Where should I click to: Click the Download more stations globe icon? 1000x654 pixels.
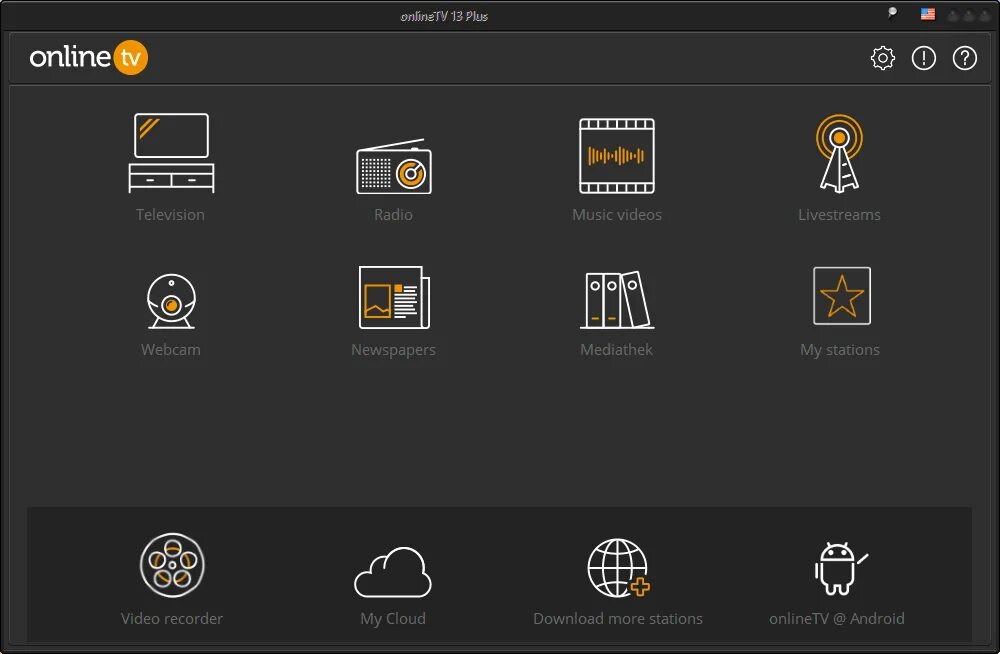point(618,568)
